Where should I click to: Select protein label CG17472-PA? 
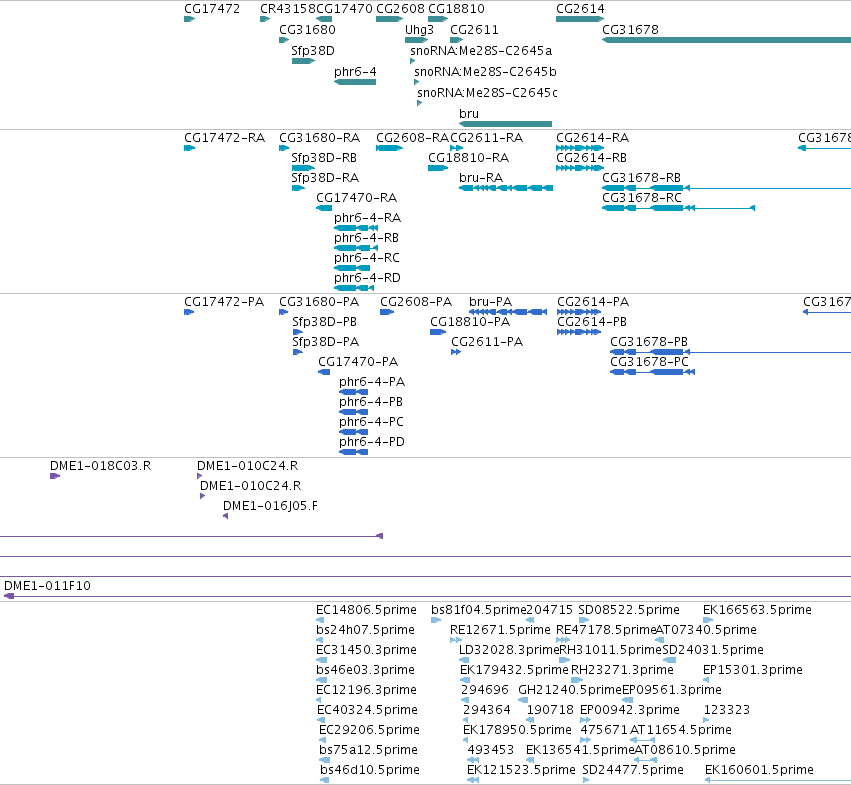224,302
